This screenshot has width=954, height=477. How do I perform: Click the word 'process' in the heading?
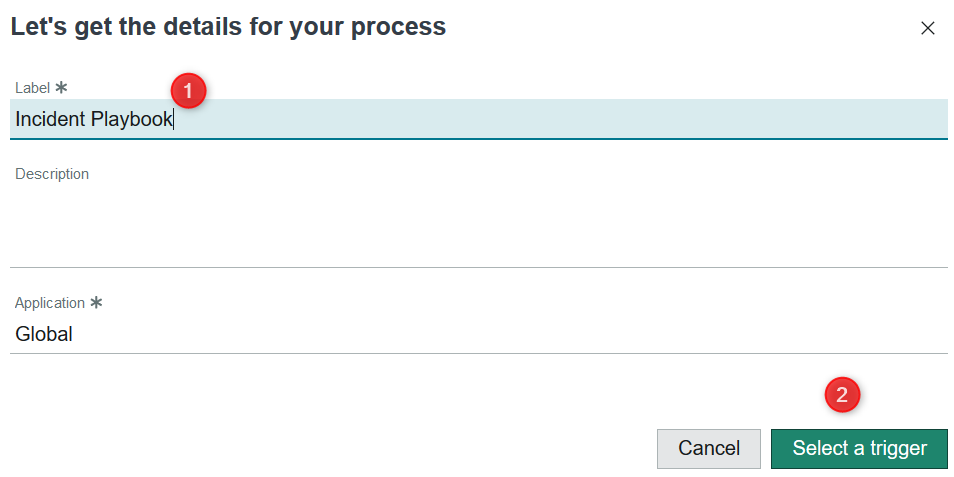(404, 28)
